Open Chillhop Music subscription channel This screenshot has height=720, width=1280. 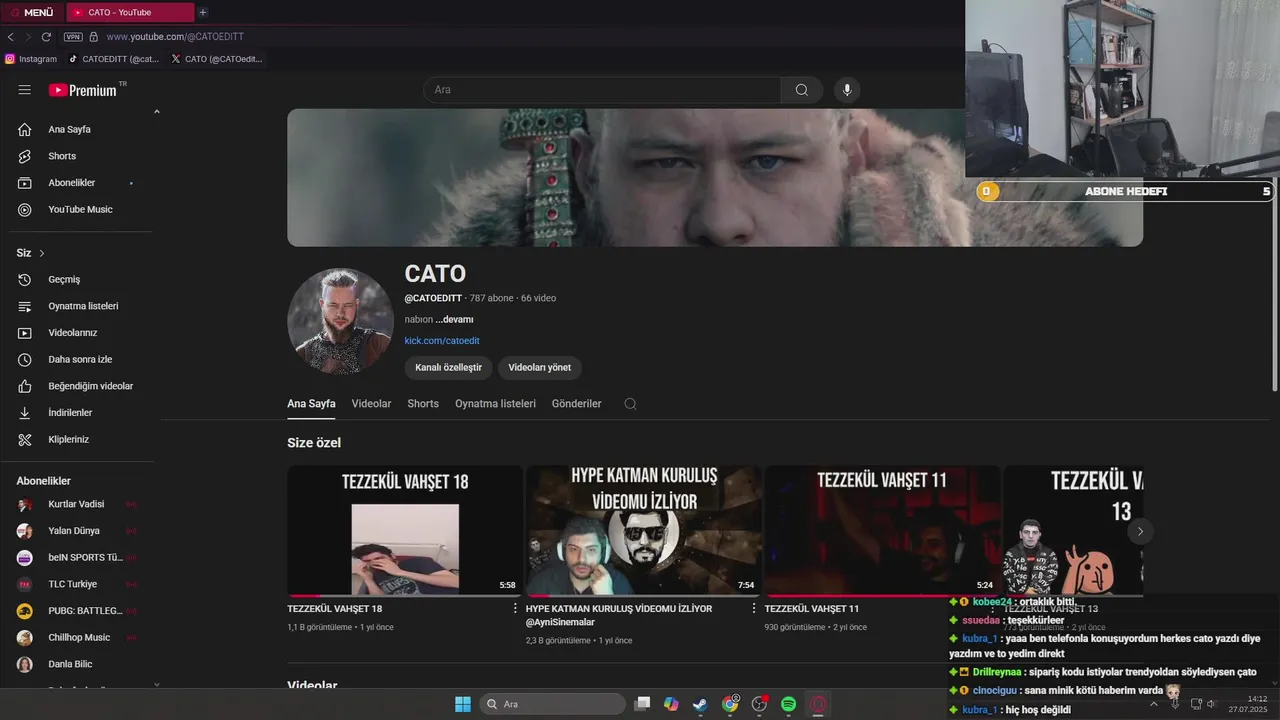(x=78, y=637)
